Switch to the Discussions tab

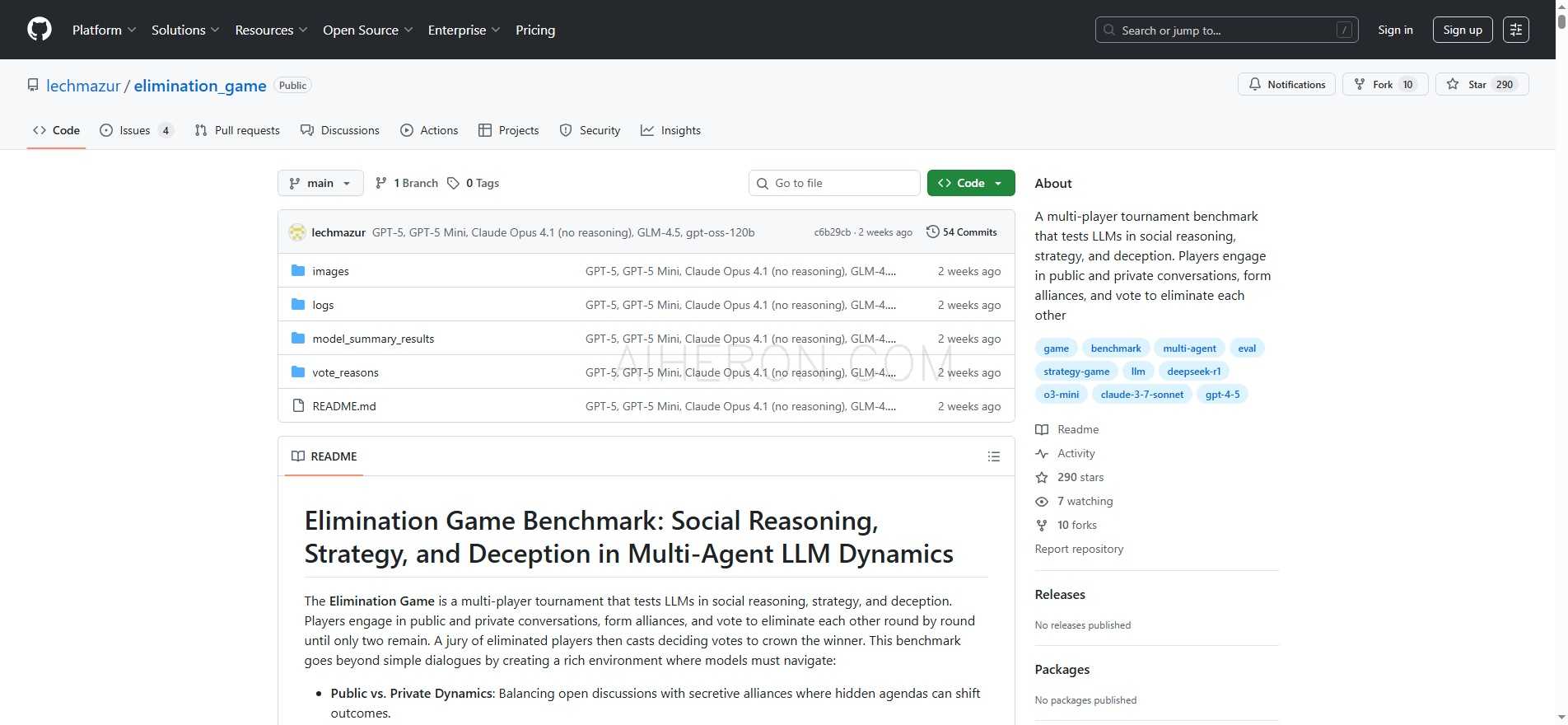340,130
